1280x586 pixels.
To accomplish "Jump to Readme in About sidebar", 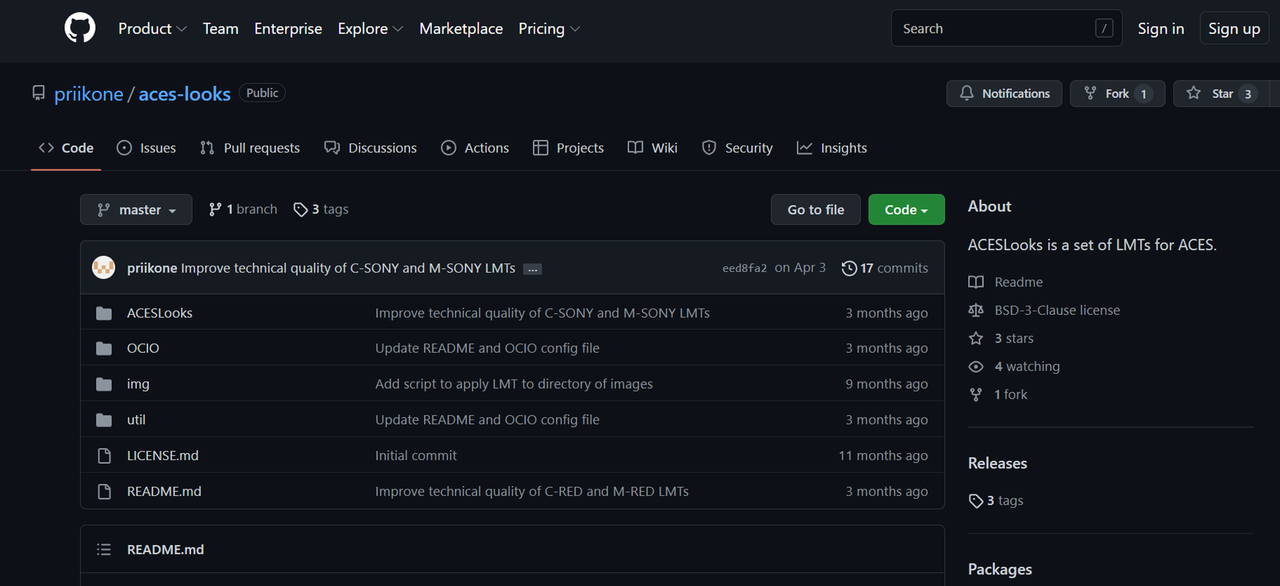I will (x=1006, y=282).
